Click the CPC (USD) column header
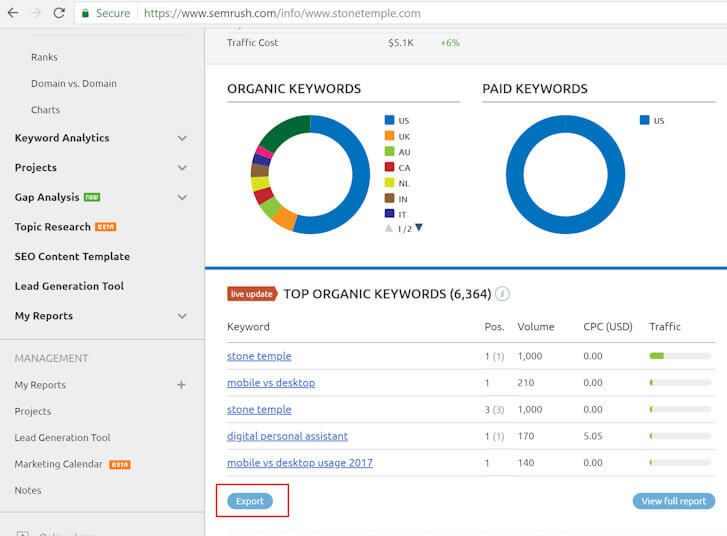The height and width of the screenshot is (536, 727). [x=608, y=326]
